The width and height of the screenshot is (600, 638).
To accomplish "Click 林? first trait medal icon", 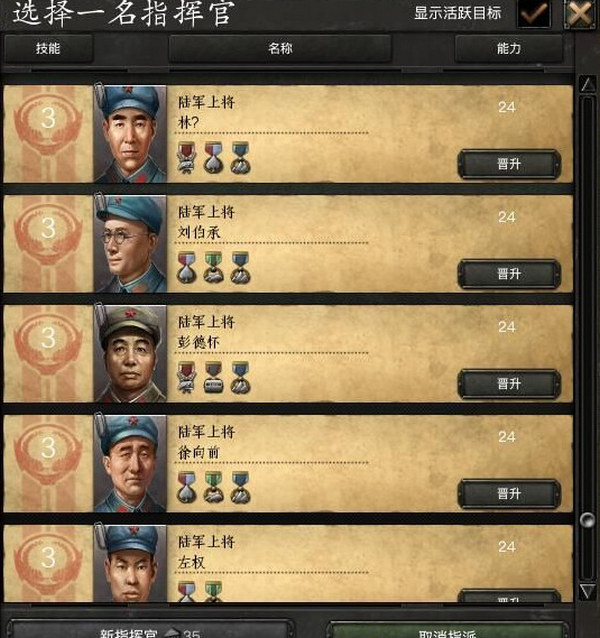I will tap(186, 158).
